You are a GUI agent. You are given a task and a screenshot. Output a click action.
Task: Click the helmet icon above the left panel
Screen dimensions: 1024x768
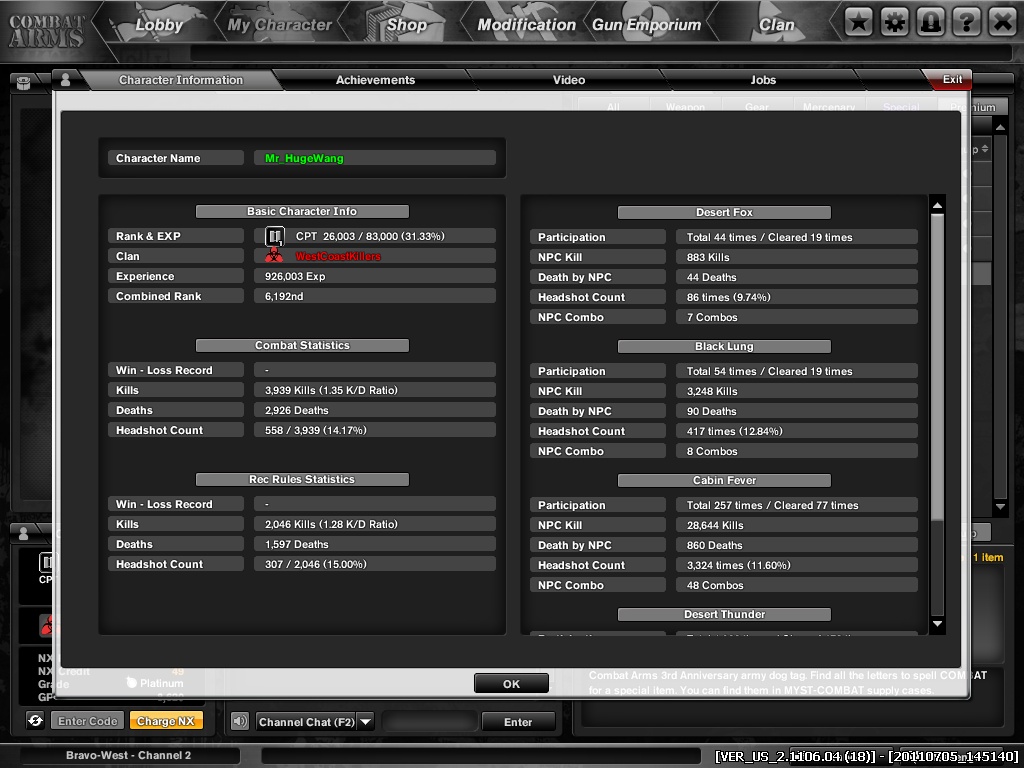pos(24,83)
